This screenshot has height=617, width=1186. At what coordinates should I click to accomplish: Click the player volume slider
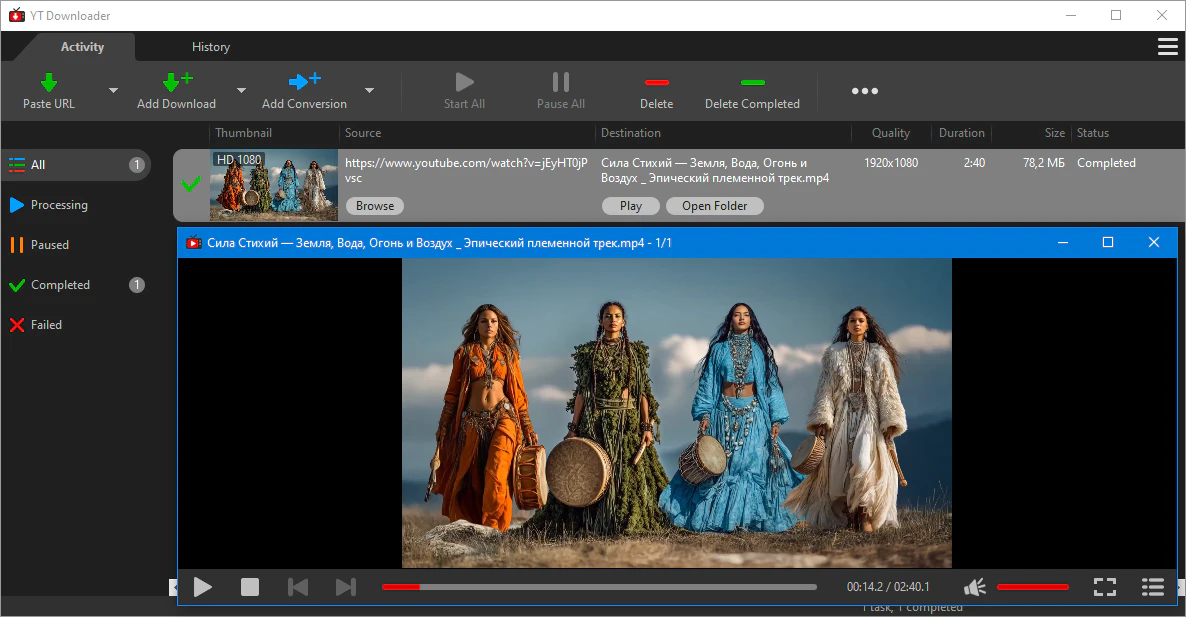tap(1032, 587)
